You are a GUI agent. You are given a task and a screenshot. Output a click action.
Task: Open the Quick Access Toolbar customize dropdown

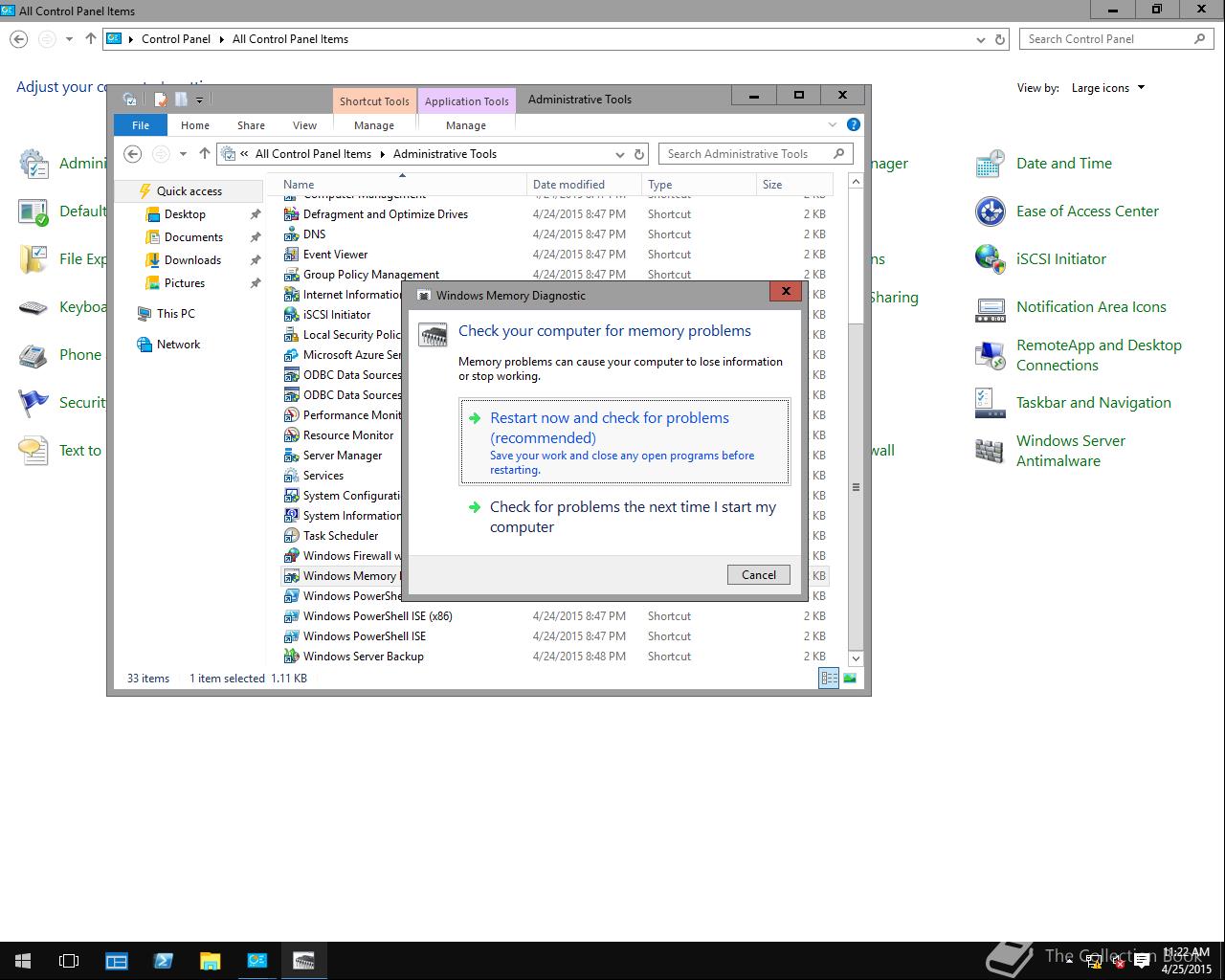tap(199, 100)
